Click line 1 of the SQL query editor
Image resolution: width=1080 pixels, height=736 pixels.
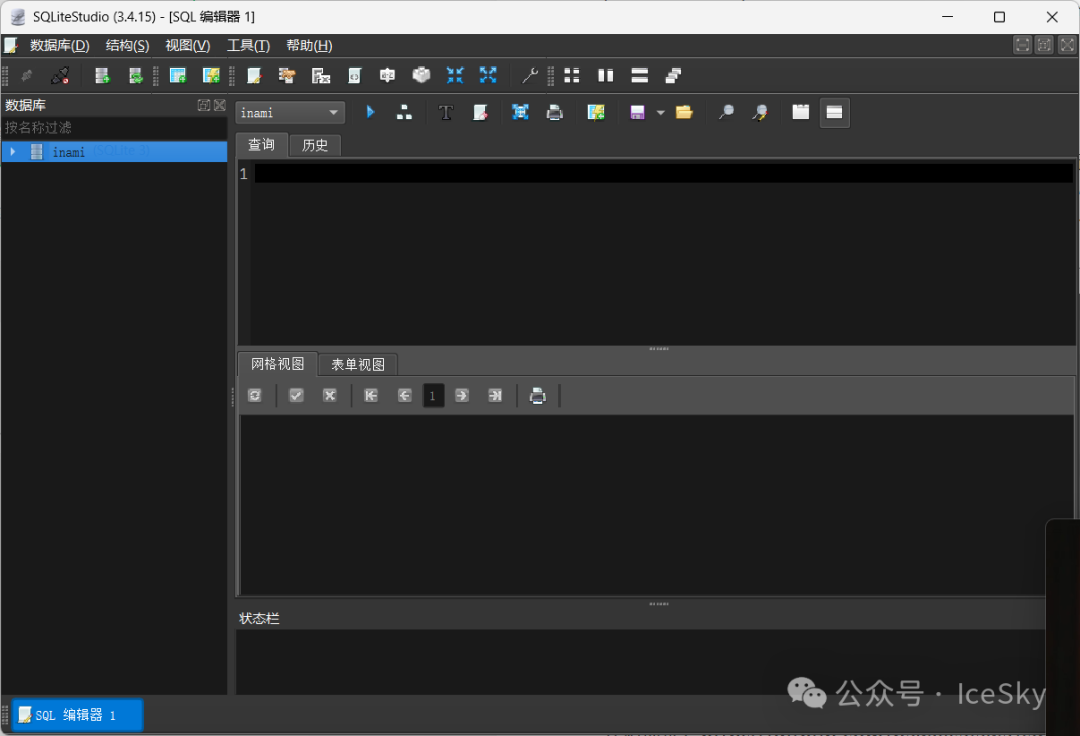click(660, 174)
